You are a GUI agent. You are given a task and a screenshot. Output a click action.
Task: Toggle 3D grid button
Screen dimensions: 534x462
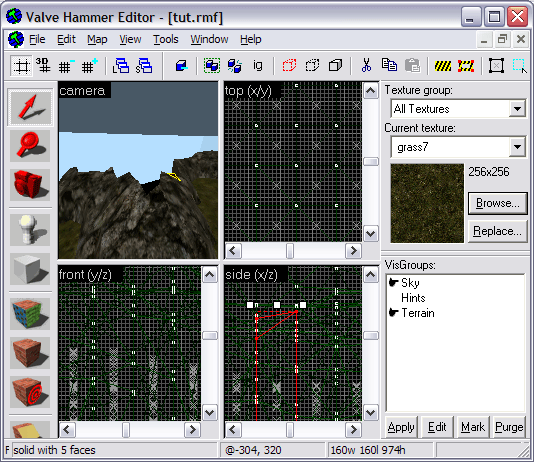click(43, 66)
